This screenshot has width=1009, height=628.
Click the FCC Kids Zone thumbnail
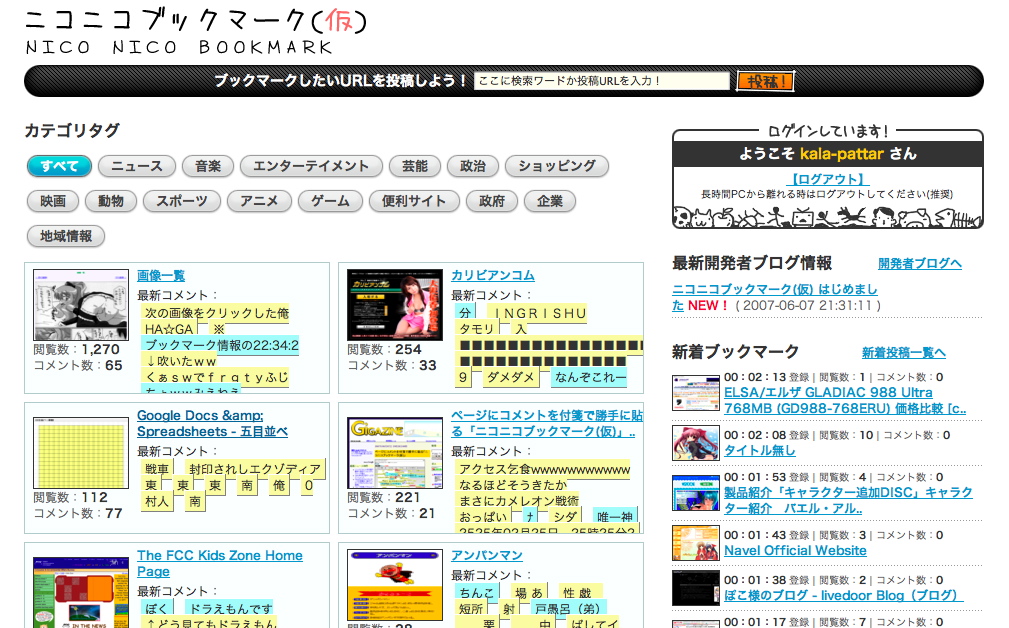(81, 593)
